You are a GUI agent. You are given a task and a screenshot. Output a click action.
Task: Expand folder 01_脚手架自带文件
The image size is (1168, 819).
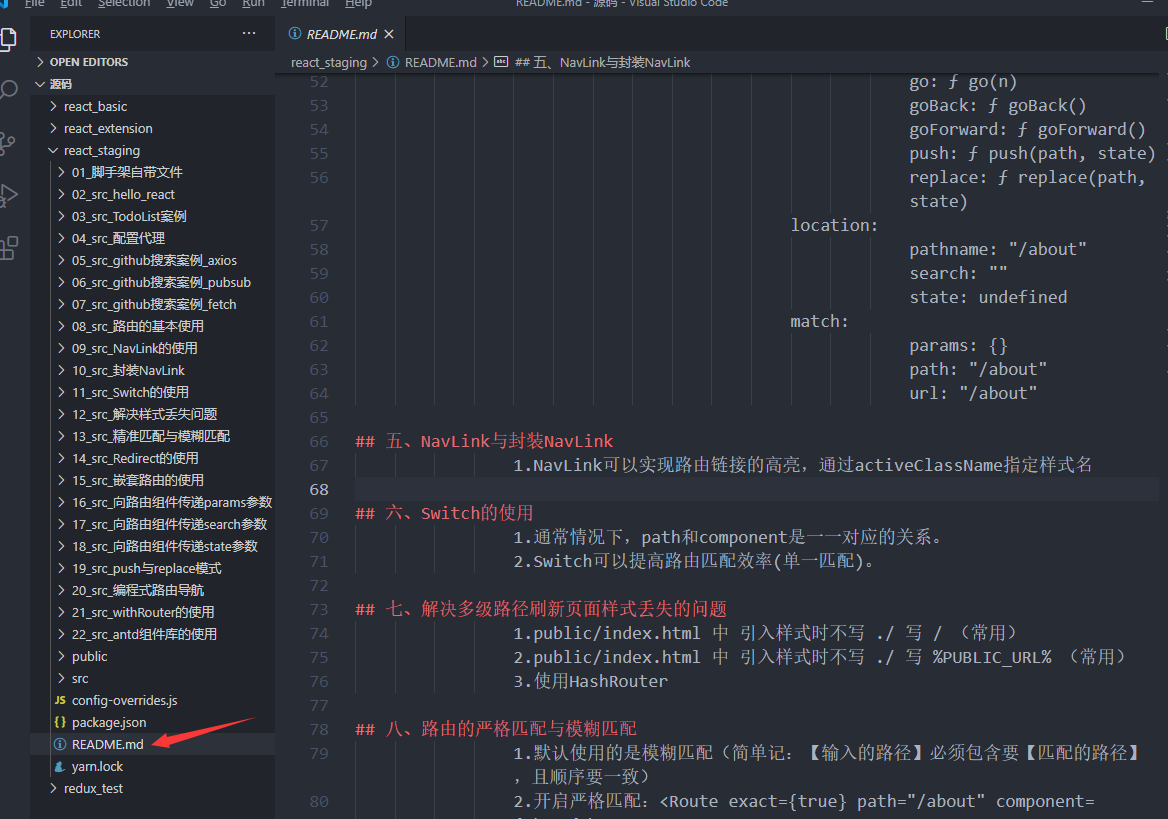click(x=61, y=172)
